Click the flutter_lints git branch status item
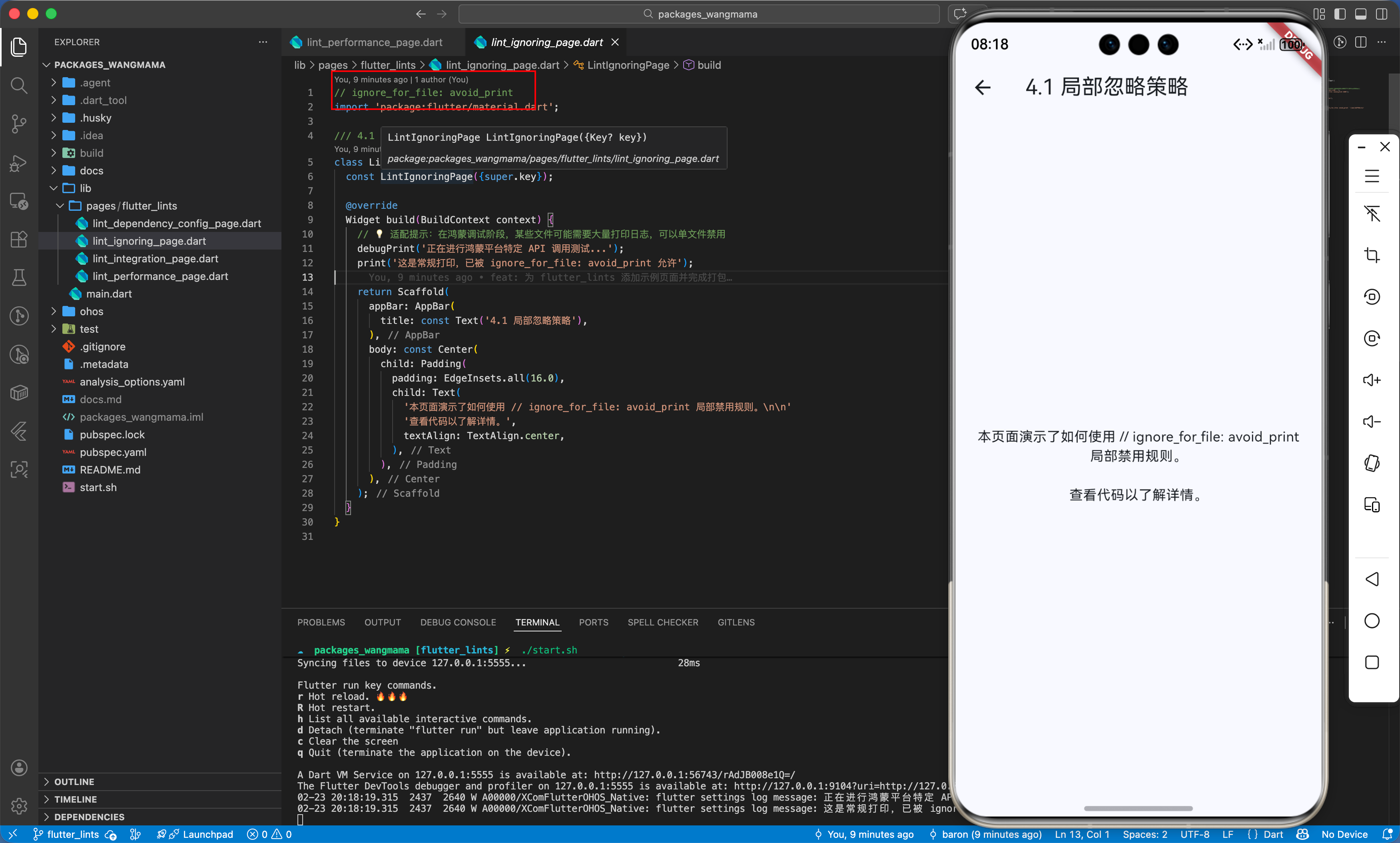This screenshot has width=1400, height=843. (x=73, y=834)
